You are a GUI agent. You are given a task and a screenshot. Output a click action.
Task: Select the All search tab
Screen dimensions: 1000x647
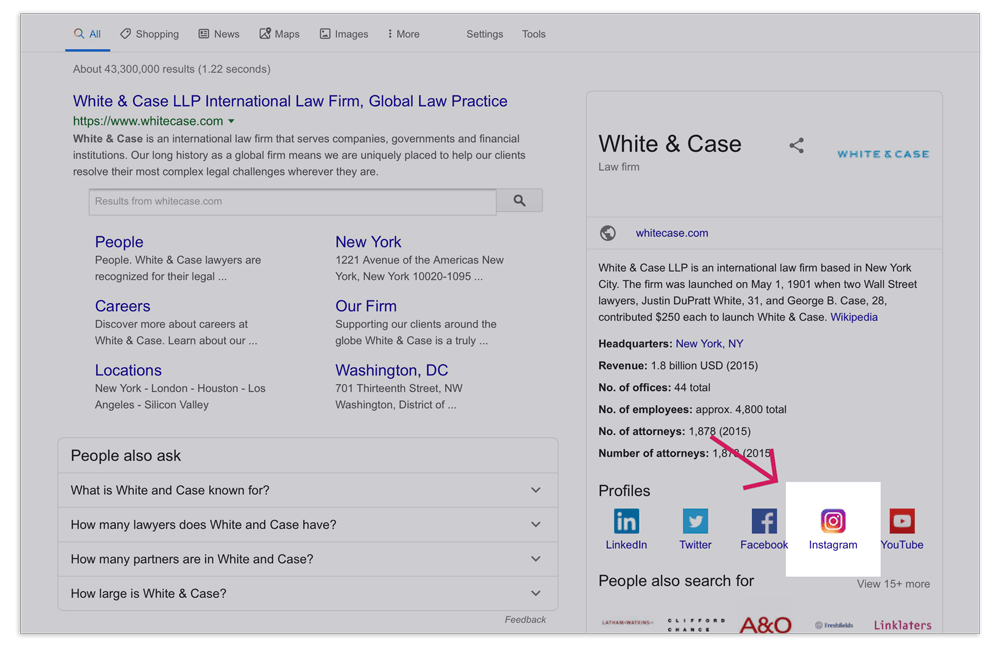pos(87,34)
